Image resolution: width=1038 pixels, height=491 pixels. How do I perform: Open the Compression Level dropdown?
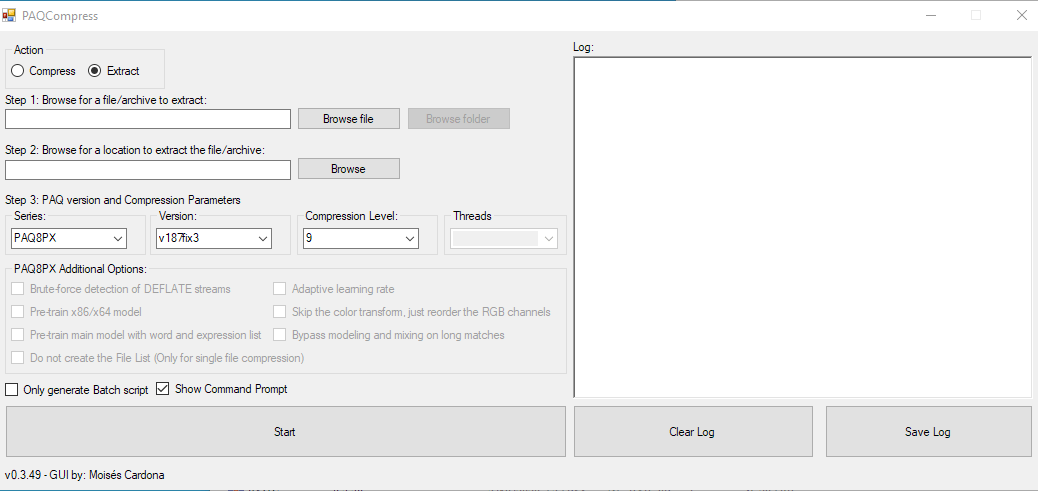coord(360,238)
